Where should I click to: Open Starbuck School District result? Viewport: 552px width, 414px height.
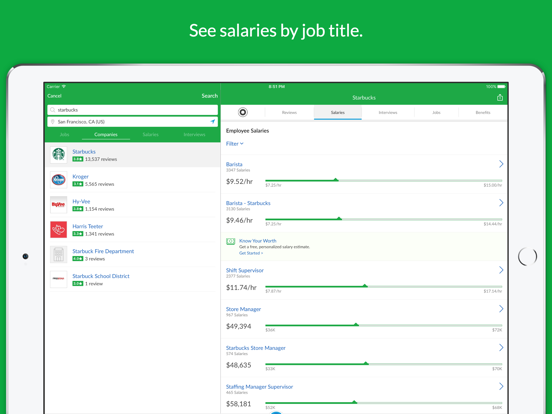tap(133, 280)
